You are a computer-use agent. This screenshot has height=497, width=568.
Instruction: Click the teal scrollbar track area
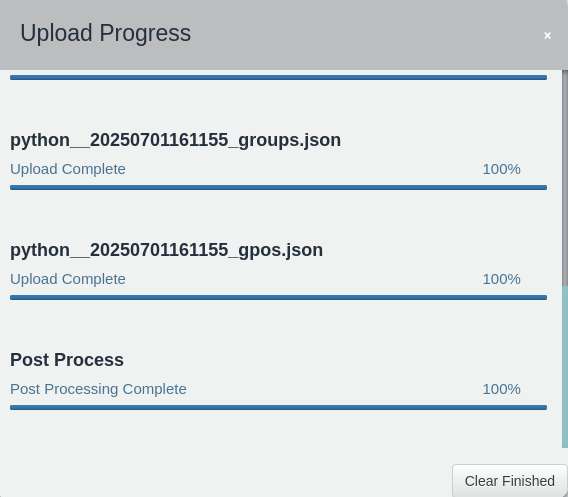565,367
